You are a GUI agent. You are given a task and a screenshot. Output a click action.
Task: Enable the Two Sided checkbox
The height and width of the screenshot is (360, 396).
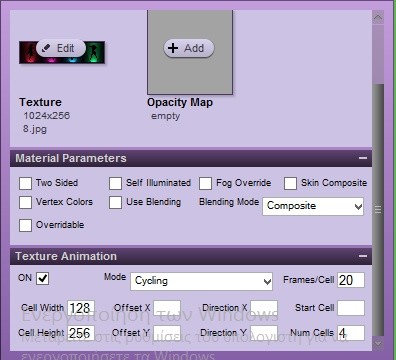pos(25,183)
